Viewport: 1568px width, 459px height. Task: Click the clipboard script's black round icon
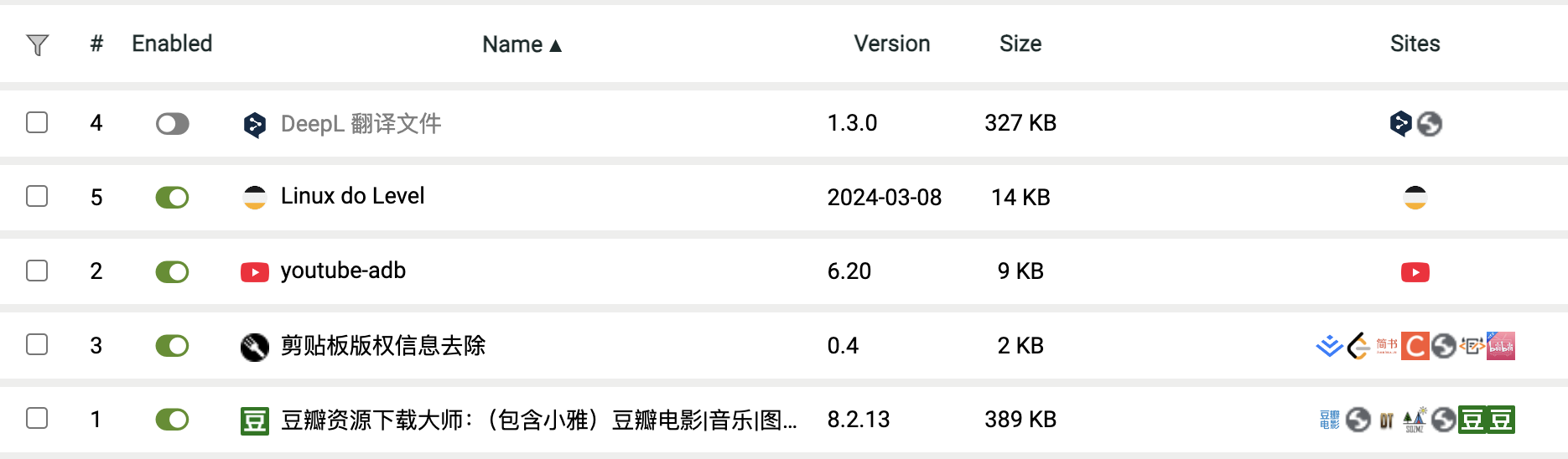[x=254, y=346]
